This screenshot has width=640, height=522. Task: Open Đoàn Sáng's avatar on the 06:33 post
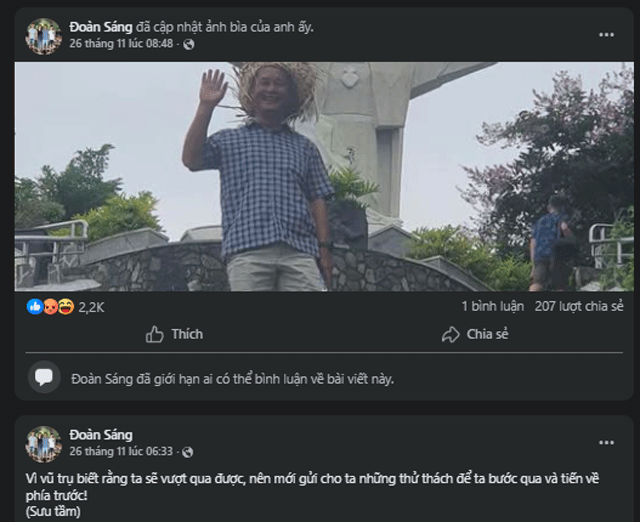pyautogui.click(x=43, y=443)
